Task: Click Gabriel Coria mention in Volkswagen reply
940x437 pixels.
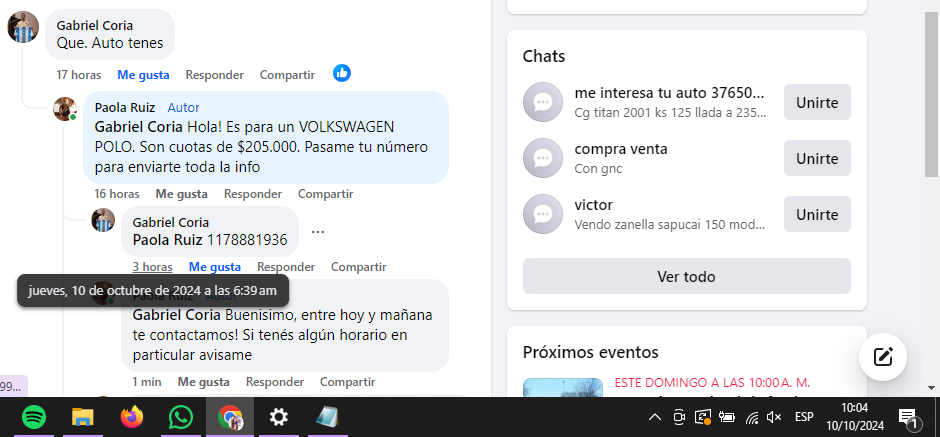Action: (138, 127)
